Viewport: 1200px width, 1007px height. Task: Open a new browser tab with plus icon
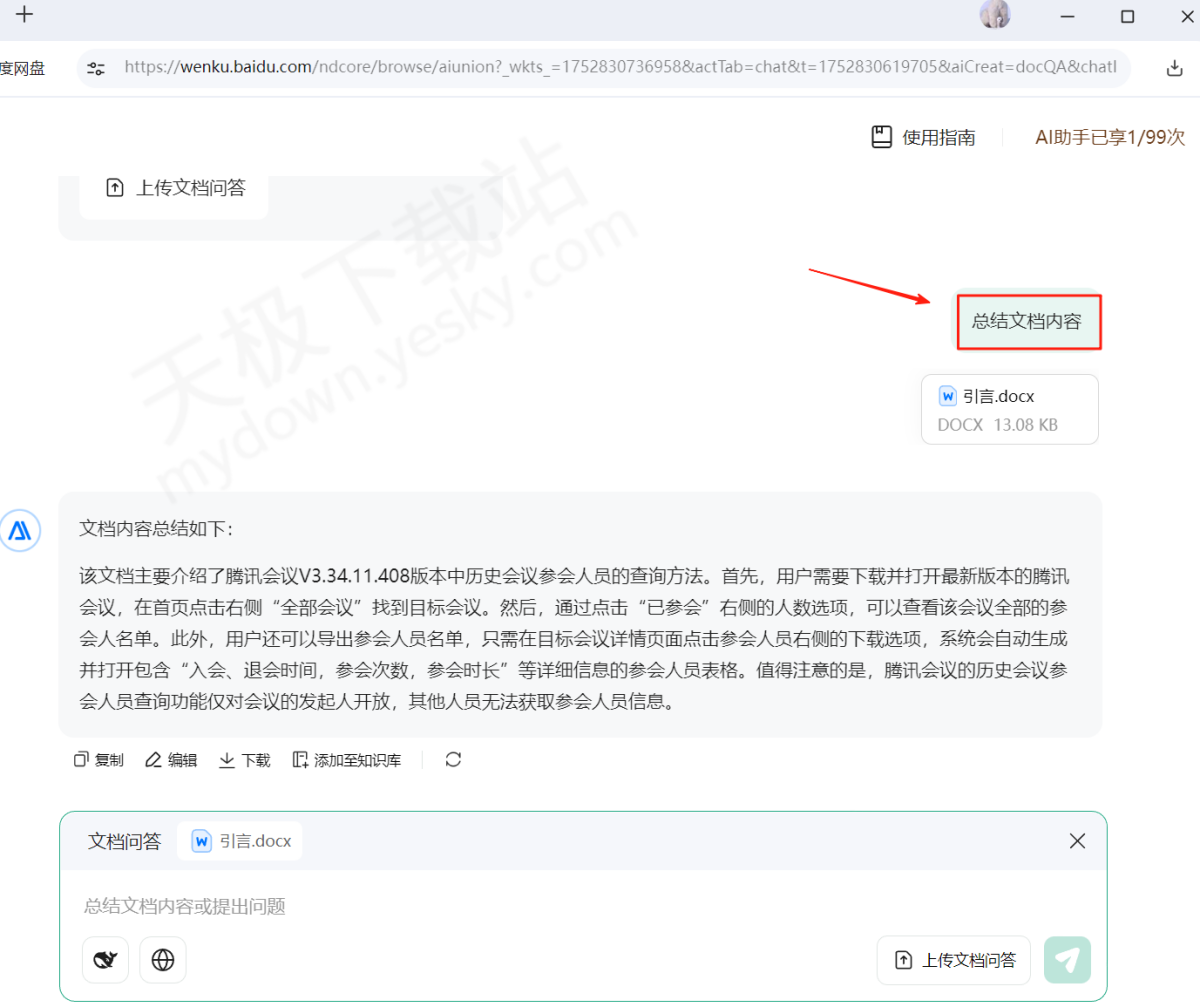(25, 15)
